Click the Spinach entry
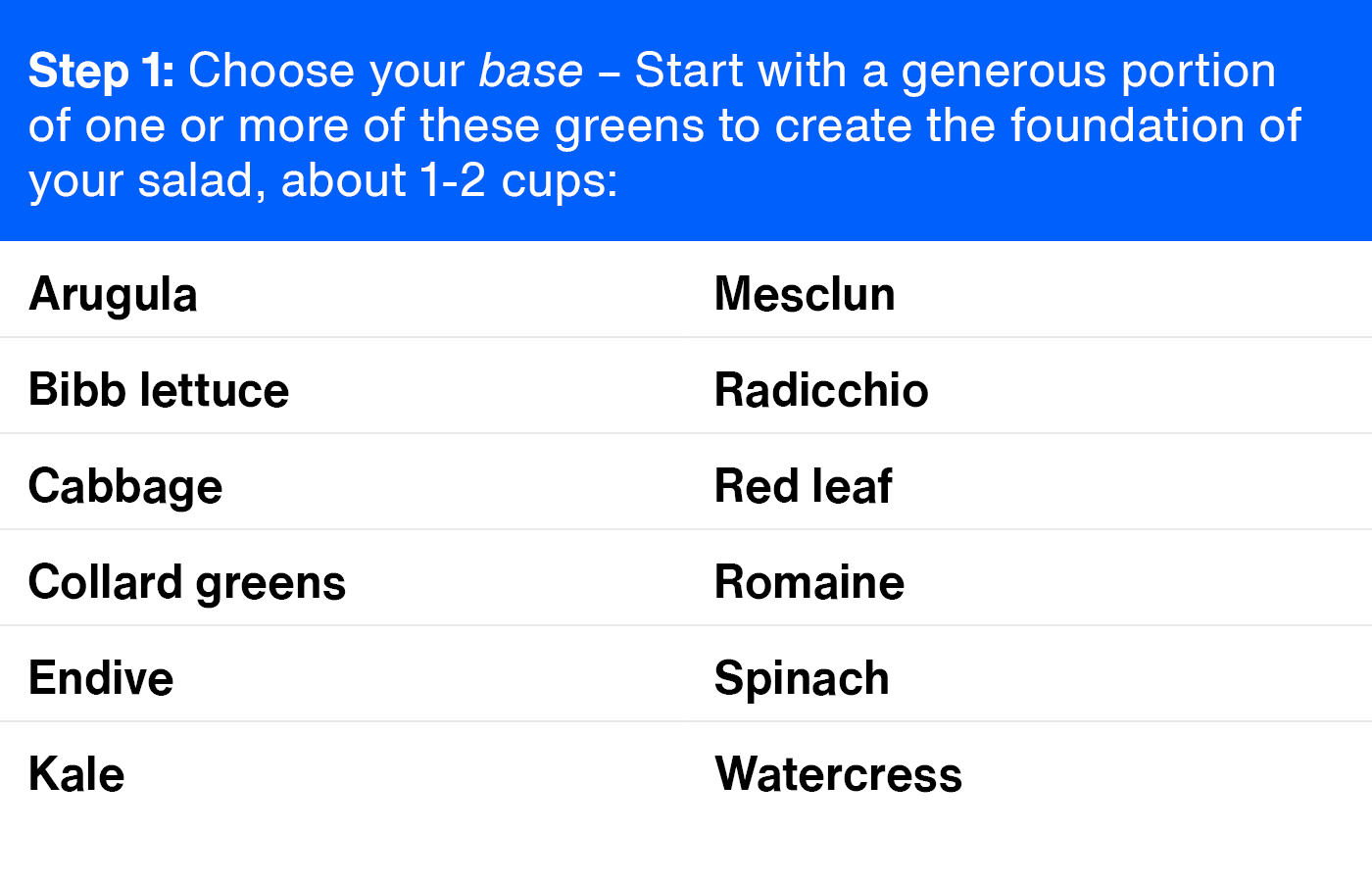 pos(802,678)
